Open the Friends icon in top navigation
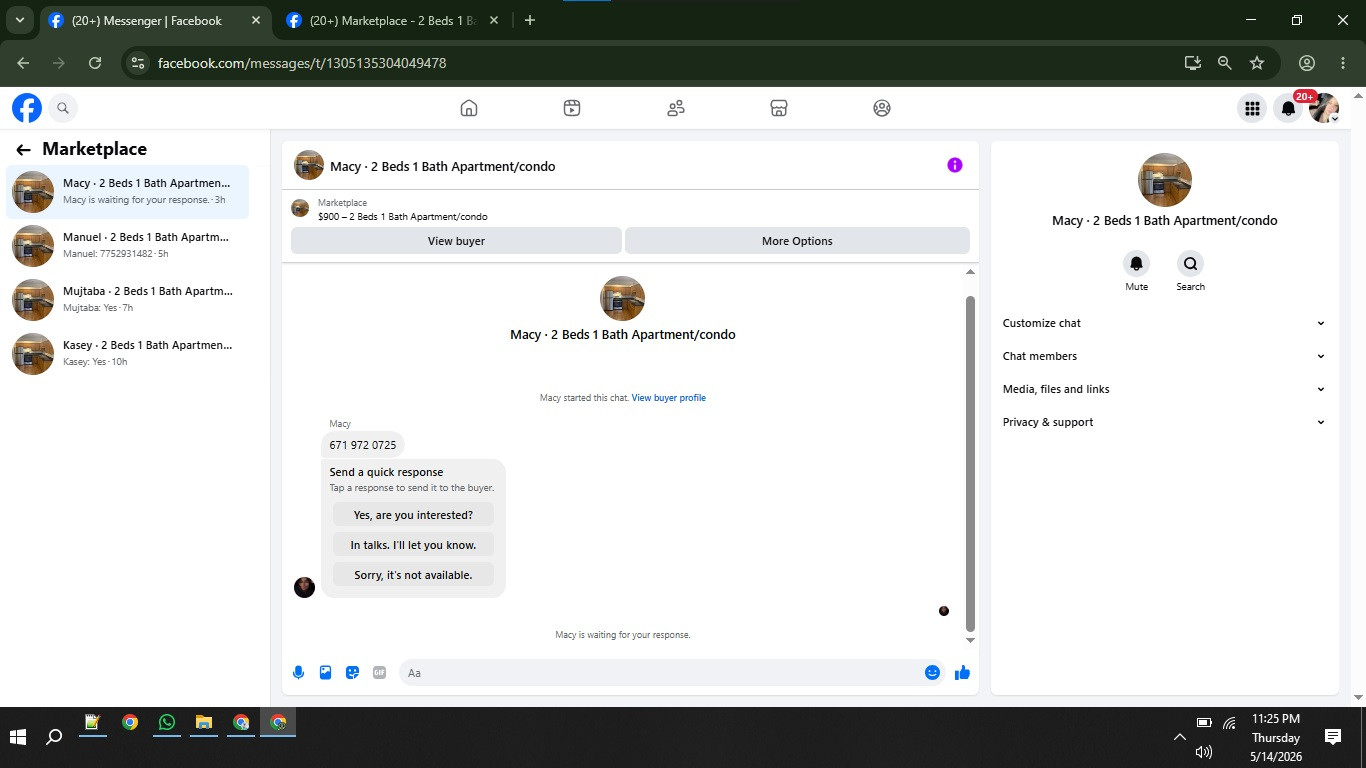 676,108
